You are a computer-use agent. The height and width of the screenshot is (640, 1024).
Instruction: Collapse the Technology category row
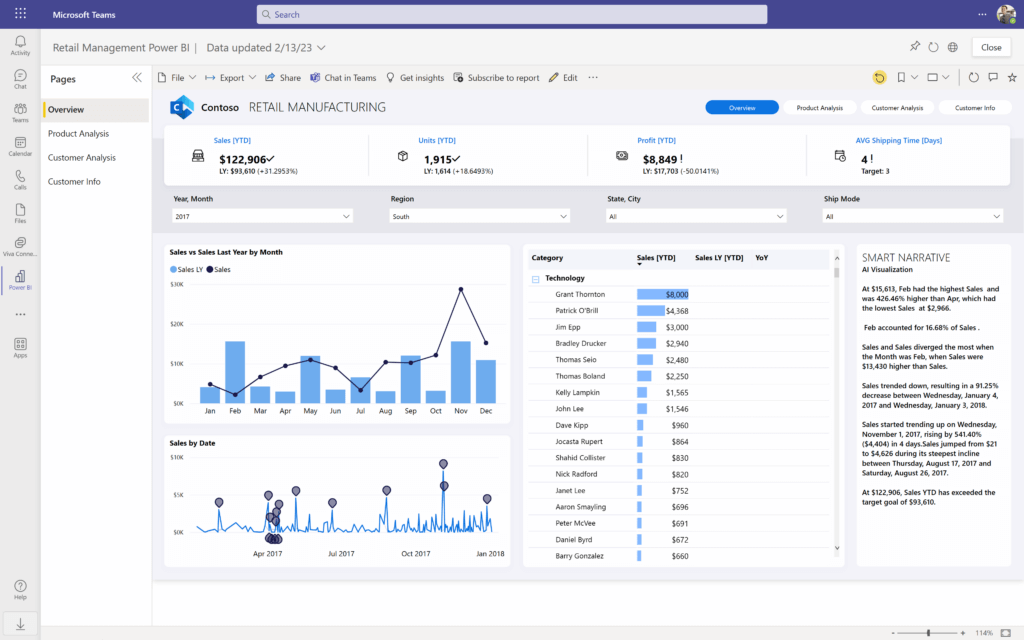tap(536, 279)
